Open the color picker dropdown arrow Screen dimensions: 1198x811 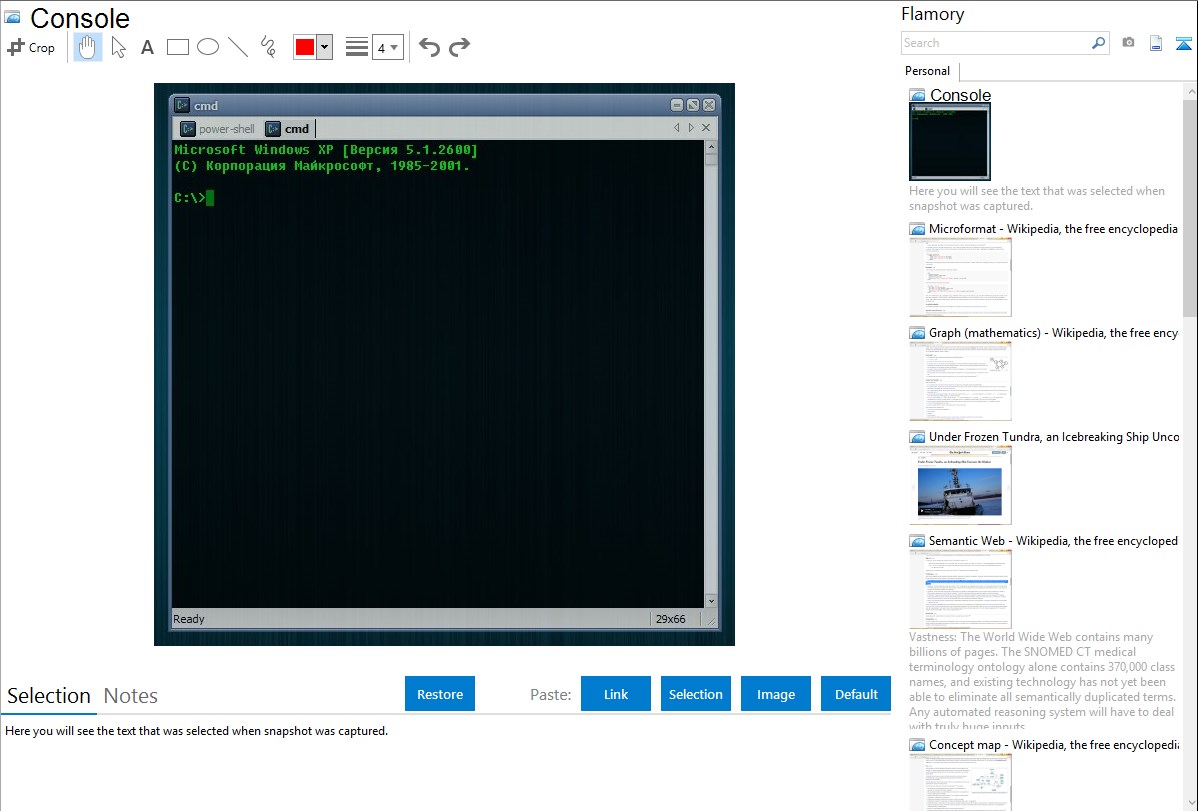(325, 47)
